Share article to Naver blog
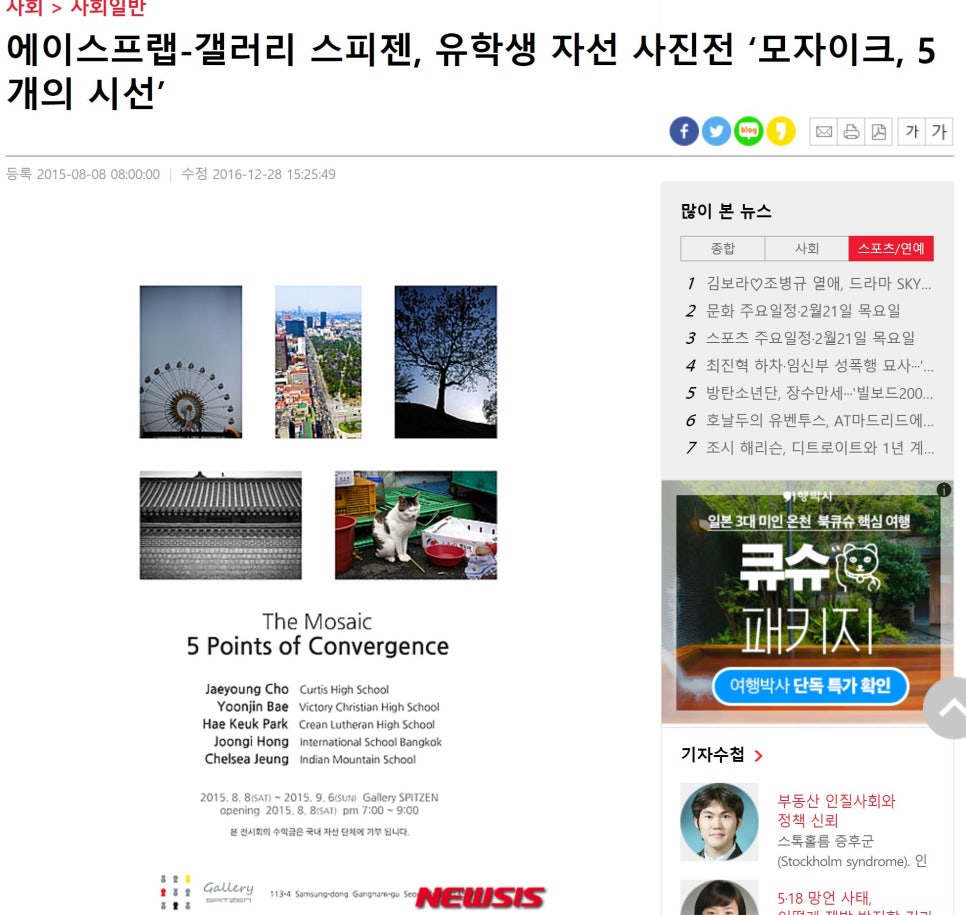 click(x=749, y=131)
